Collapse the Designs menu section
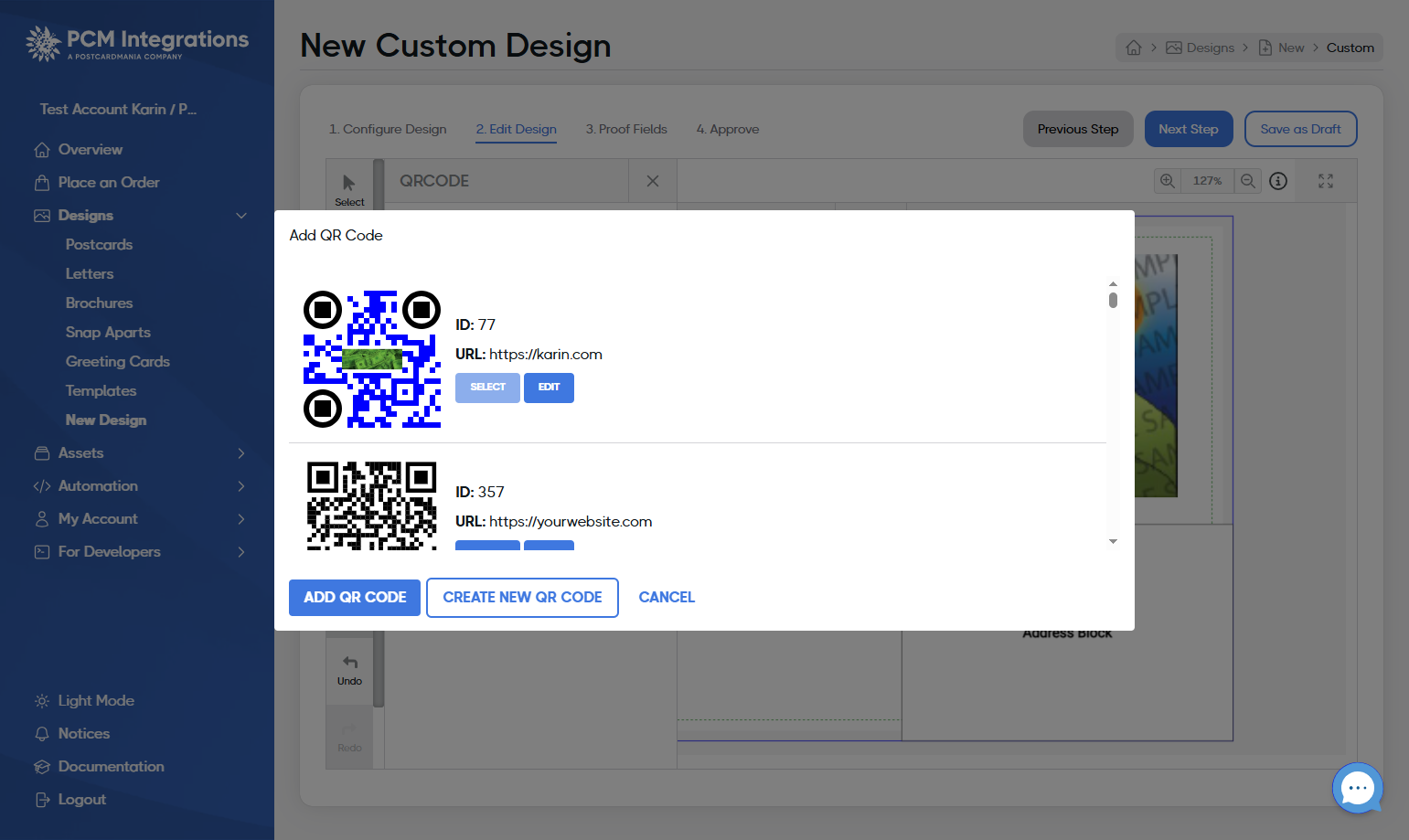Image resolution: width=1409 pixels, height=840 pixels. [x=241, y=216]
